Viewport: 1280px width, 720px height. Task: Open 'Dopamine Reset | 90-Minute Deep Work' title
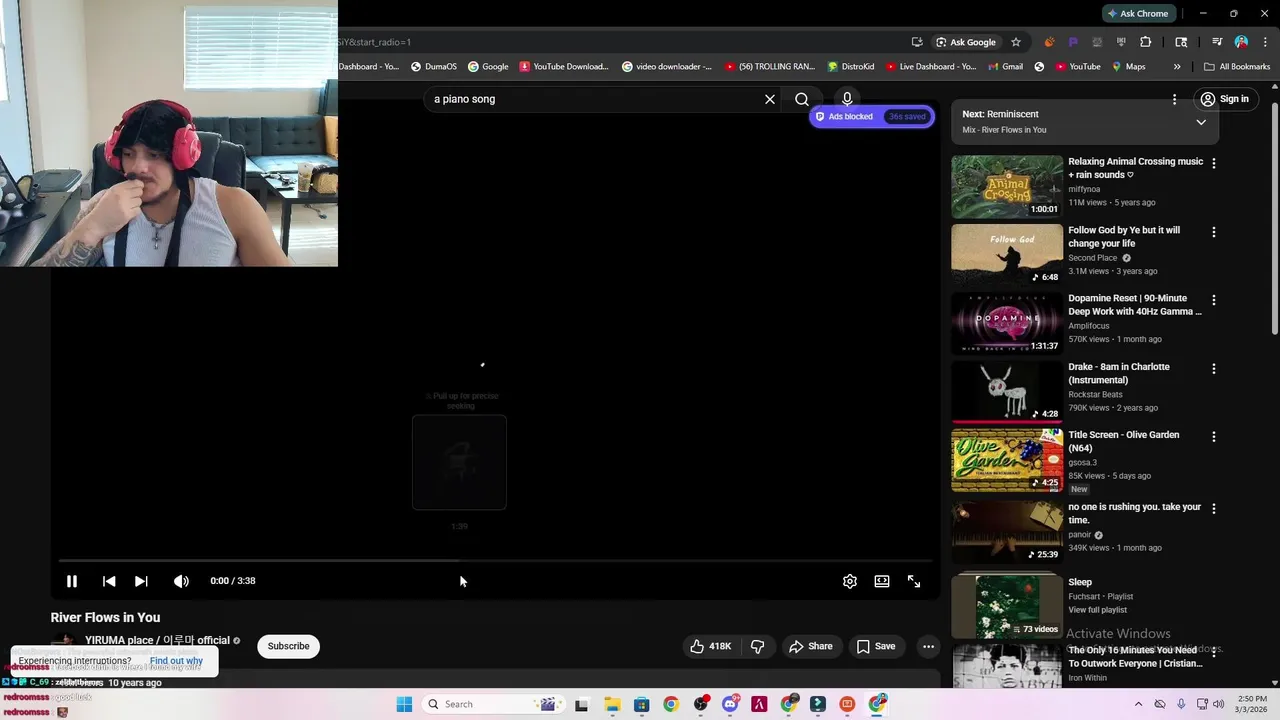tap(1135, 305)
